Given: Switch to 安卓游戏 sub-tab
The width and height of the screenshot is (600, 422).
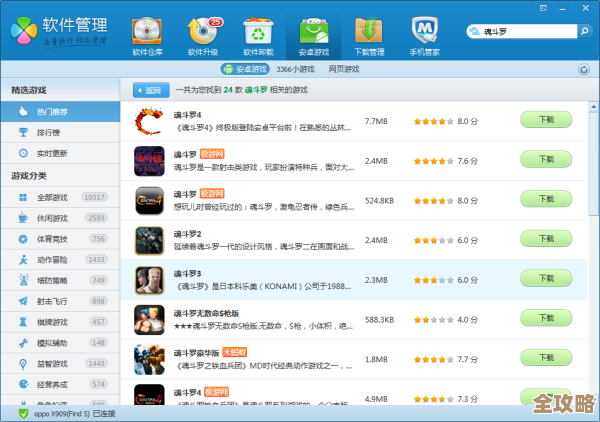Looking at the screenshot, I should pyautogui.click(x=245, y=69).
